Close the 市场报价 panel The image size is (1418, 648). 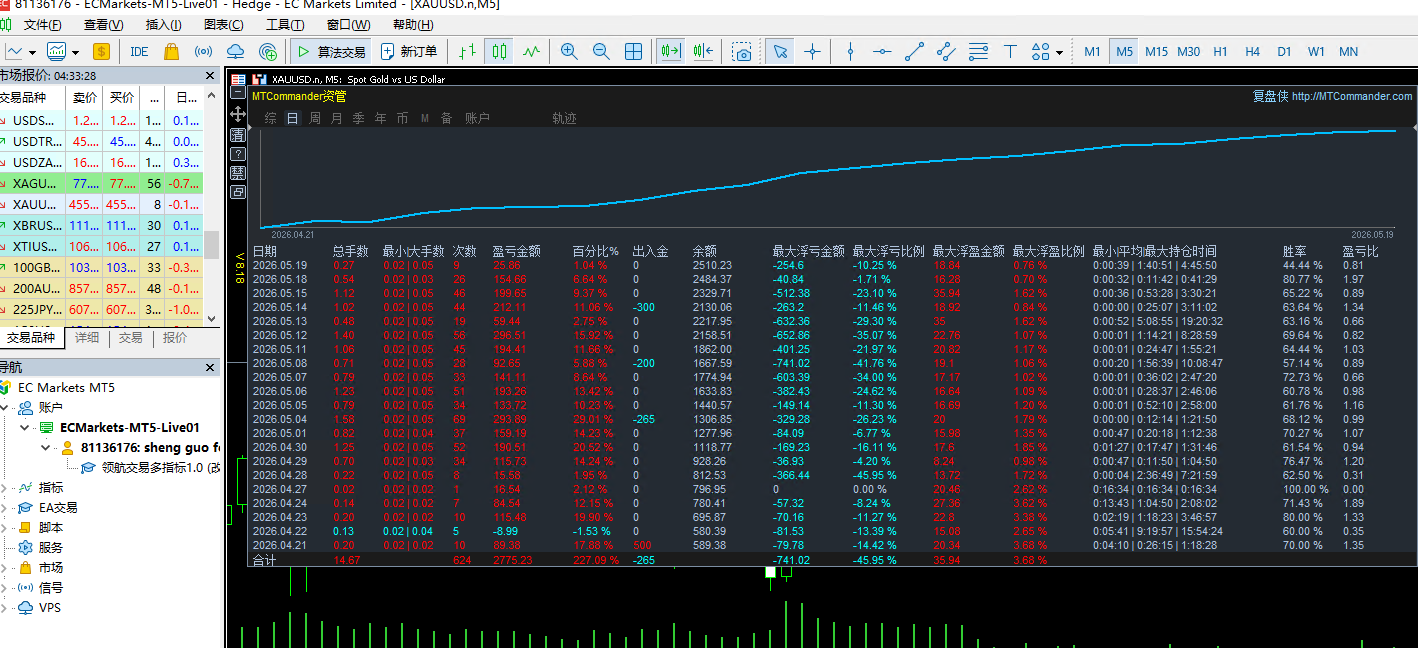[210, 75]
